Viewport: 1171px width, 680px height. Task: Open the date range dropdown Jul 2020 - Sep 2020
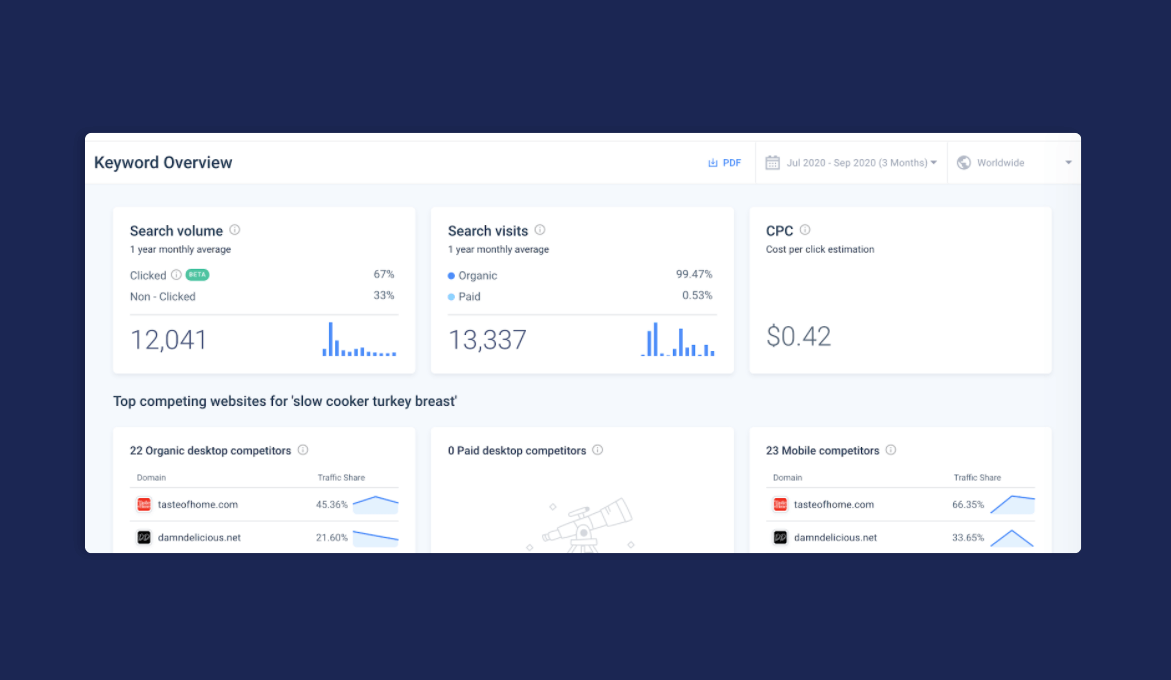[x=850, y=162]
